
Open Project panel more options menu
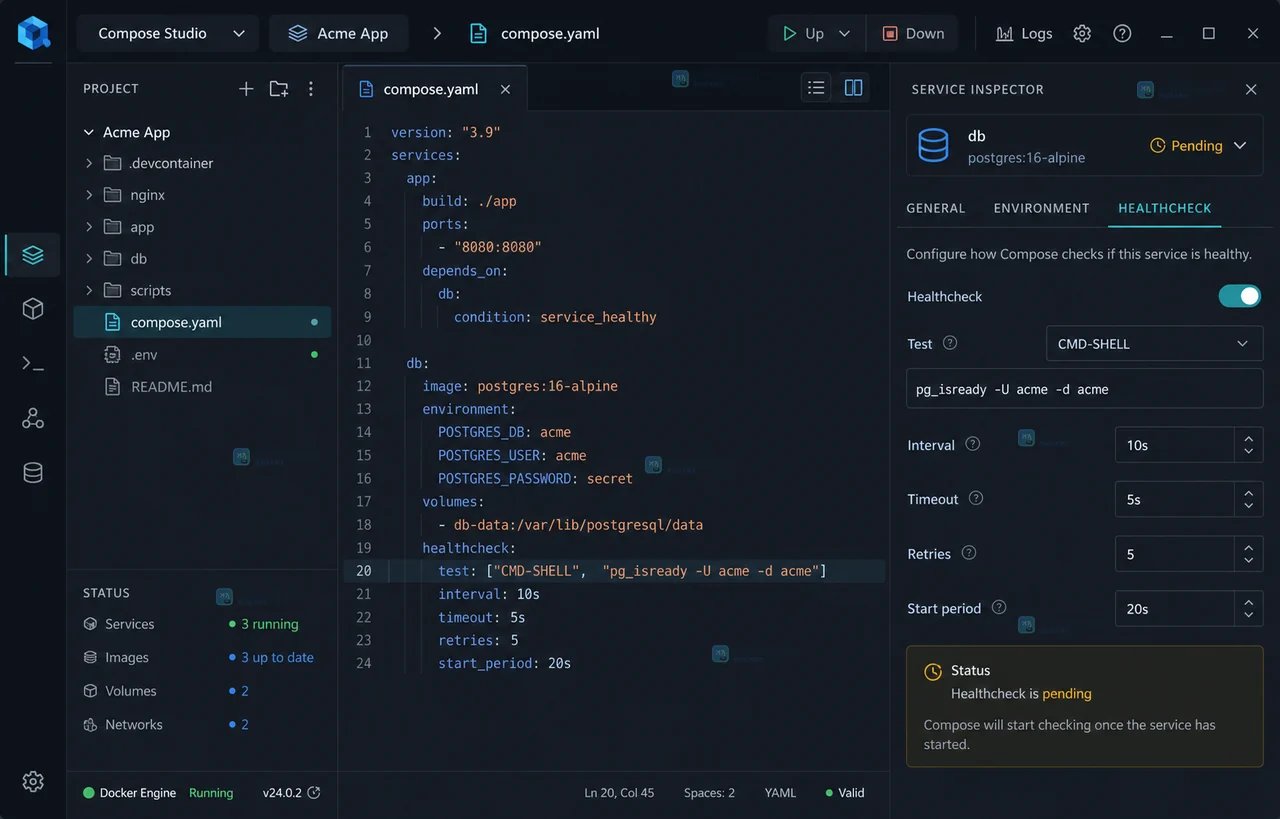click(311, 89)
